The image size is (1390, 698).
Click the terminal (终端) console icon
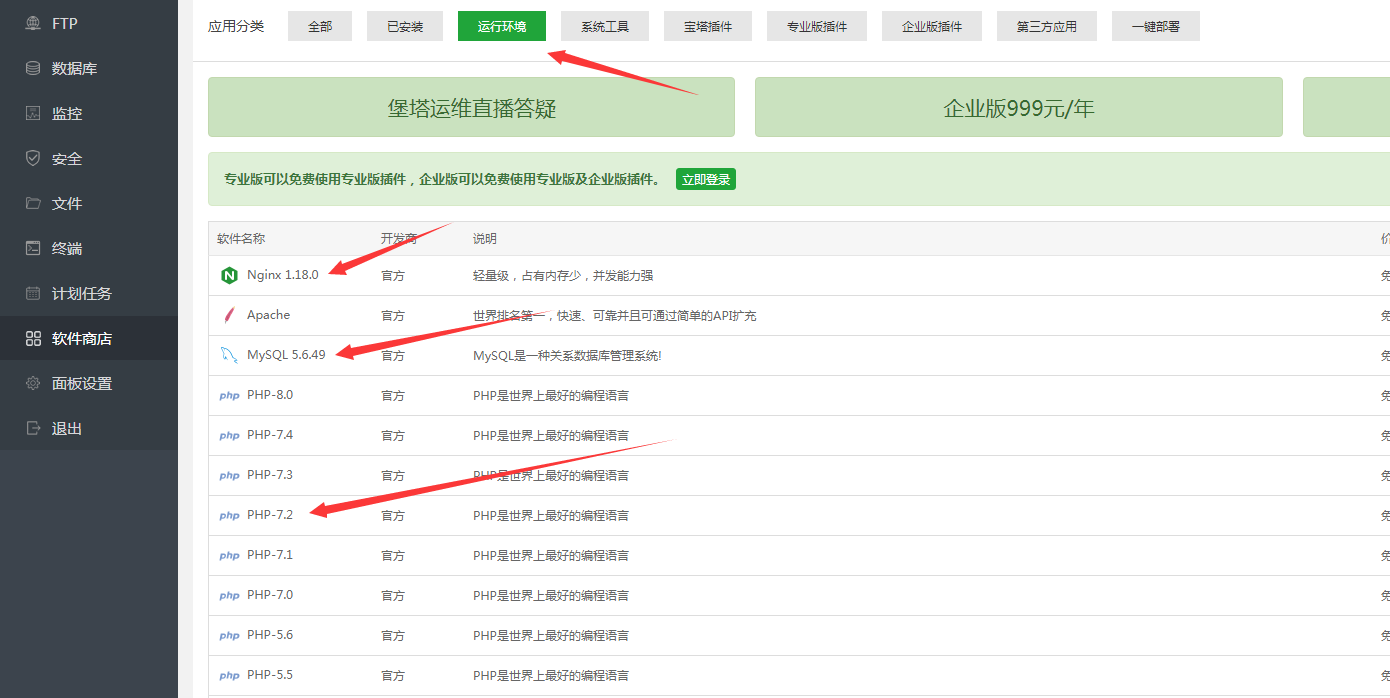(x=33, y=248)
